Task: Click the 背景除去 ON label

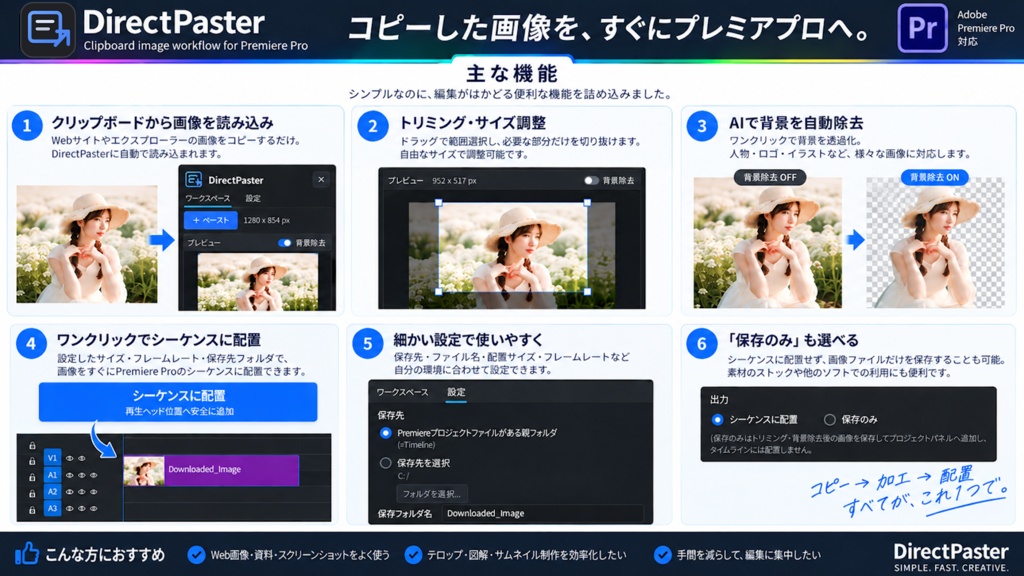Action: [935, 177]
